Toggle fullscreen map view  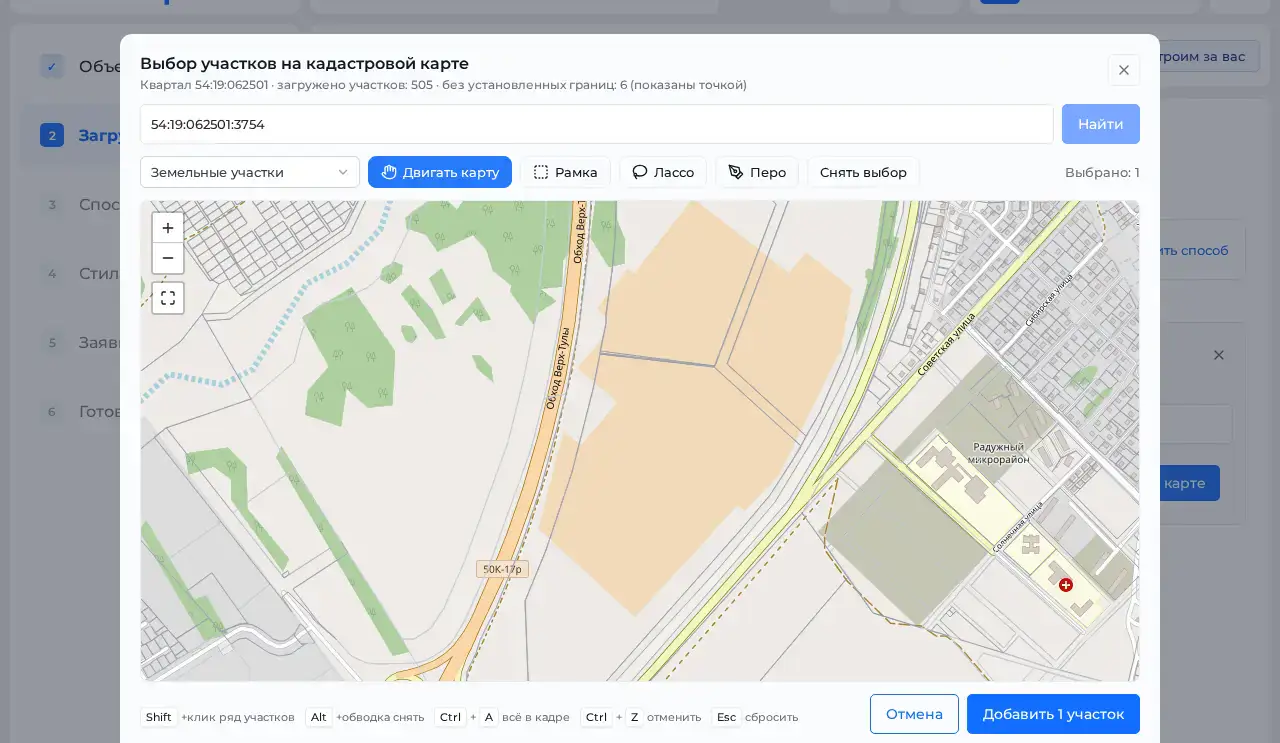click(168, 298)
